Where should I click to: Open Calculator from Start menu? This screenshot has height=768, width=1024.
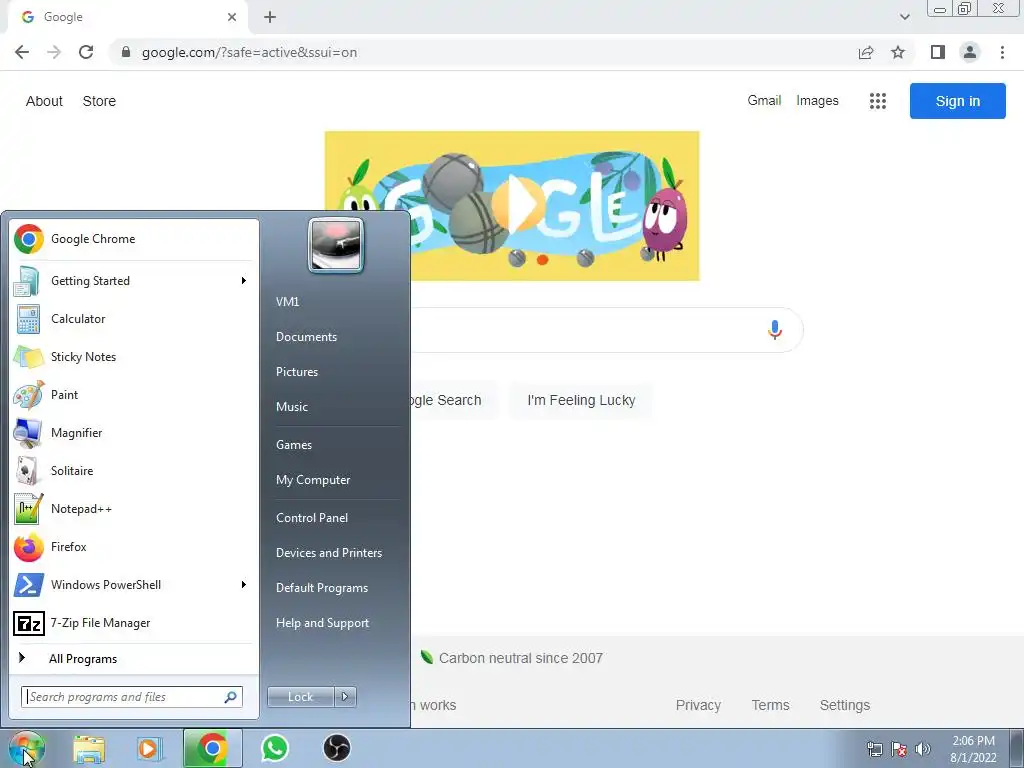pyautogui.click(x=133, y=319)
